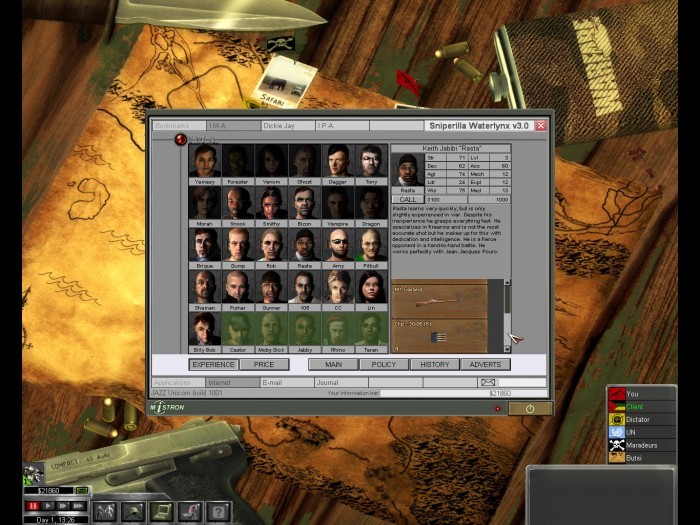Select the You faction flag icon
This screenshot has width=700, height=525.
click(x=617, y=394)
